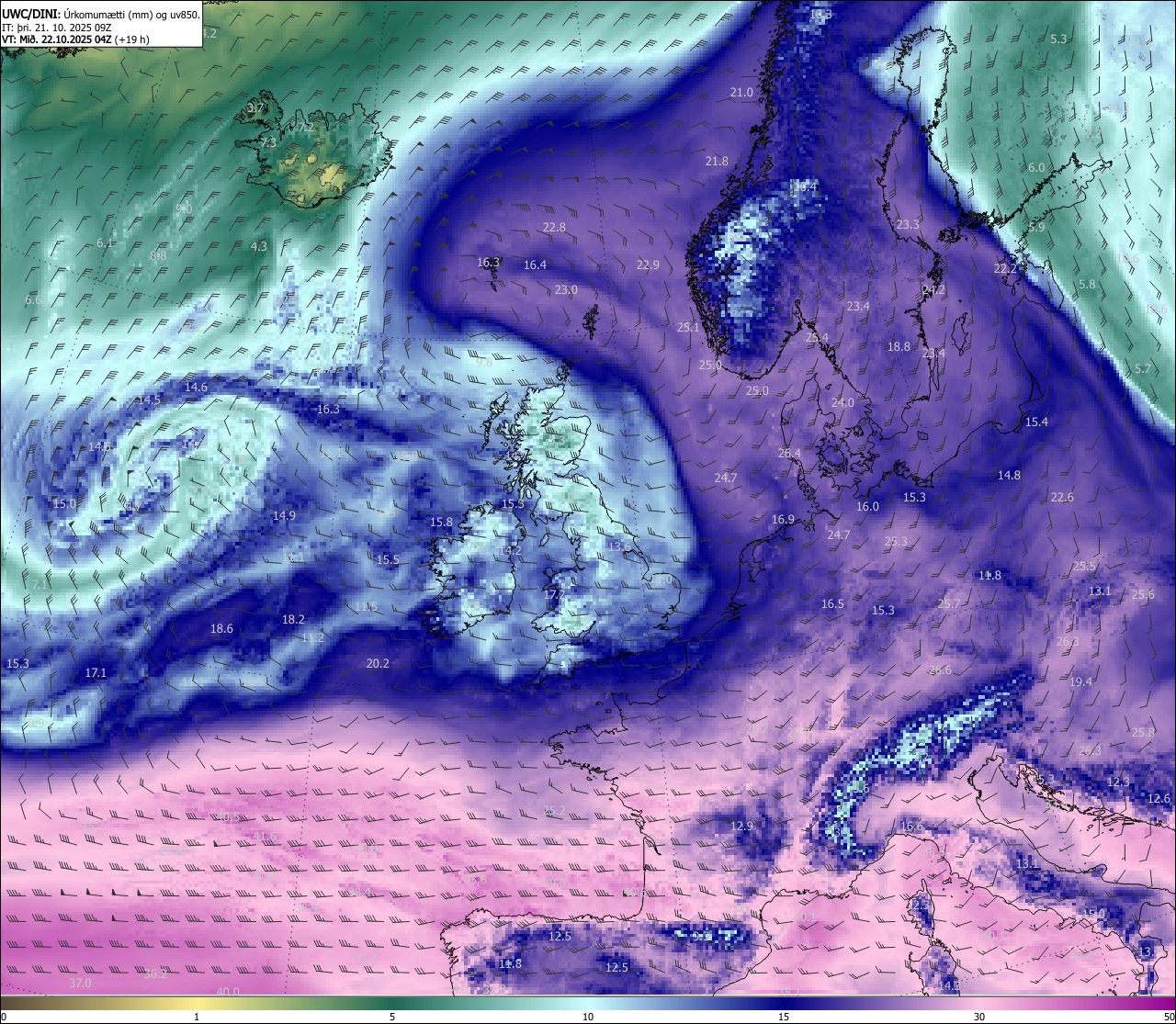Click the map value 22.2 near the Gulf of Finland
Image resolution: width=1176 pixels, height=1024 pixels.
pyautogui.click(x=1005, y=268)
